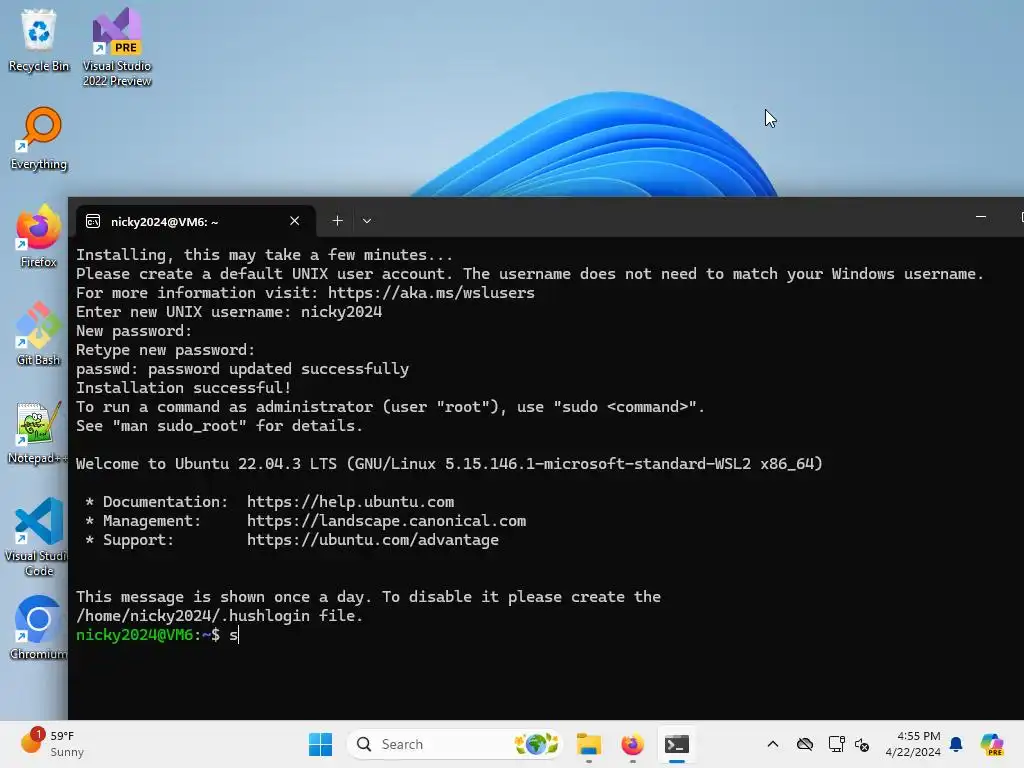Open the notification bell icon
Viewport: 1024px width, 768px height.
coord(956,744)
